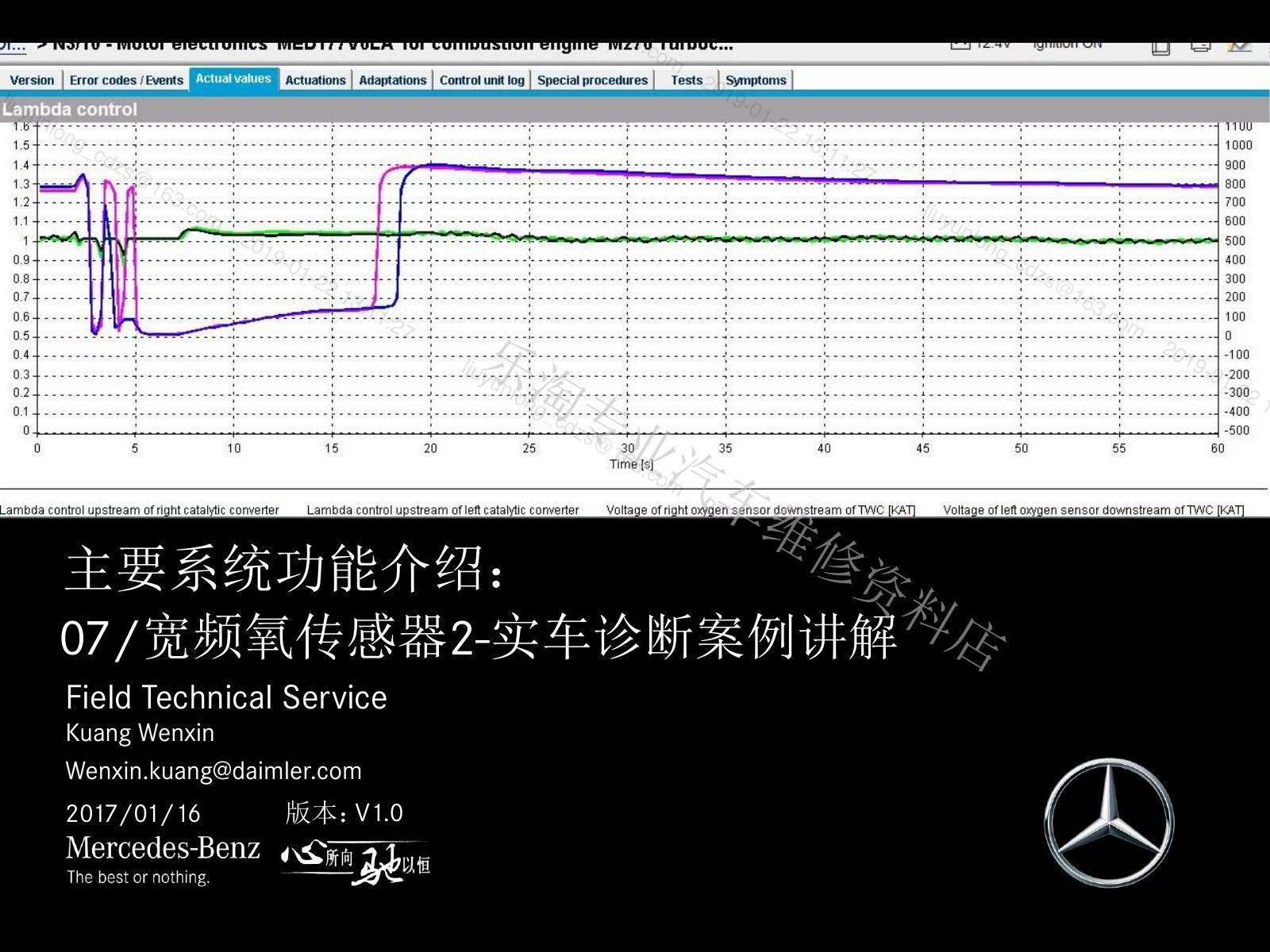This screenshot has height=952, width=1270.
Task: Click the slide heading '主要系统功能介绍'
Action: pos(284,569)
